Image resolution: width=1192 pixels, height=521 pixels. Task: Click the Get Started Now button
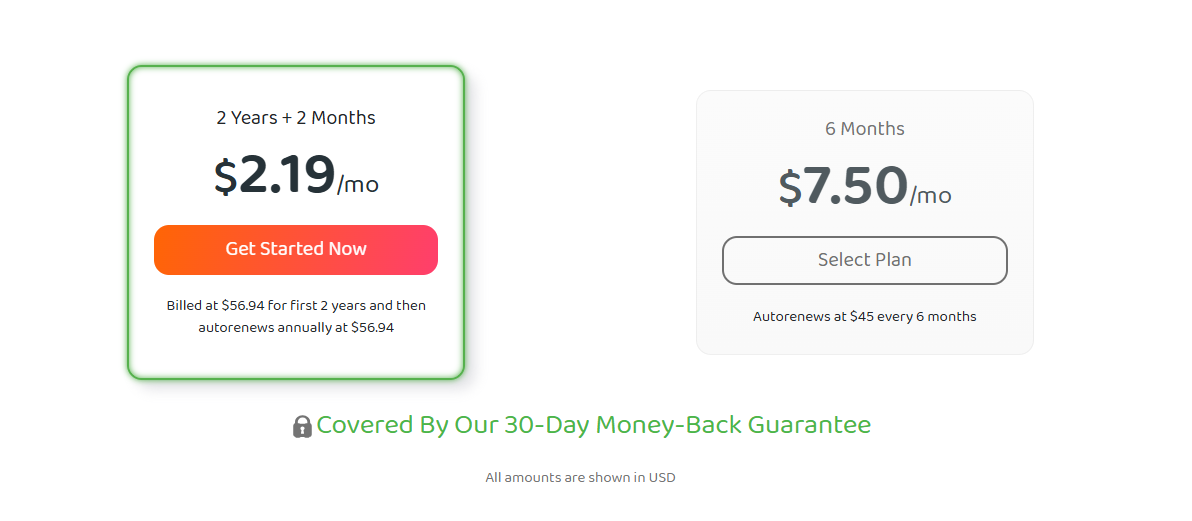tap(296, 249)
